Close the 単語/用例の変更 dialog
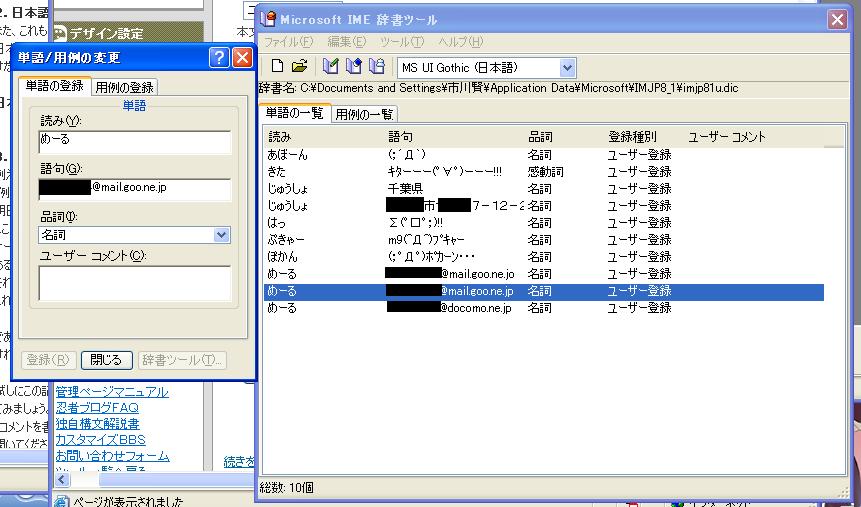Viewport: 861px width, 507px height. pos(242,57)
